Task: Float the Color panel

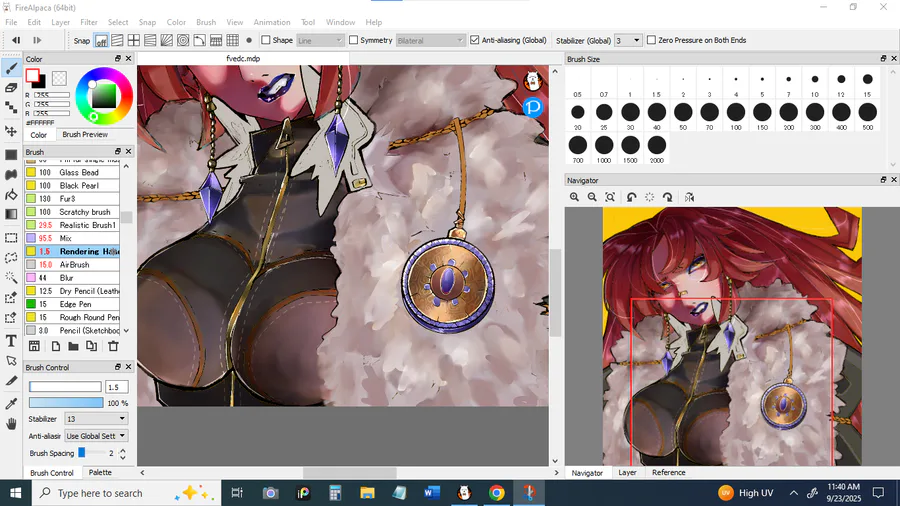Action: pyautogui.click(x=118, y=59)
